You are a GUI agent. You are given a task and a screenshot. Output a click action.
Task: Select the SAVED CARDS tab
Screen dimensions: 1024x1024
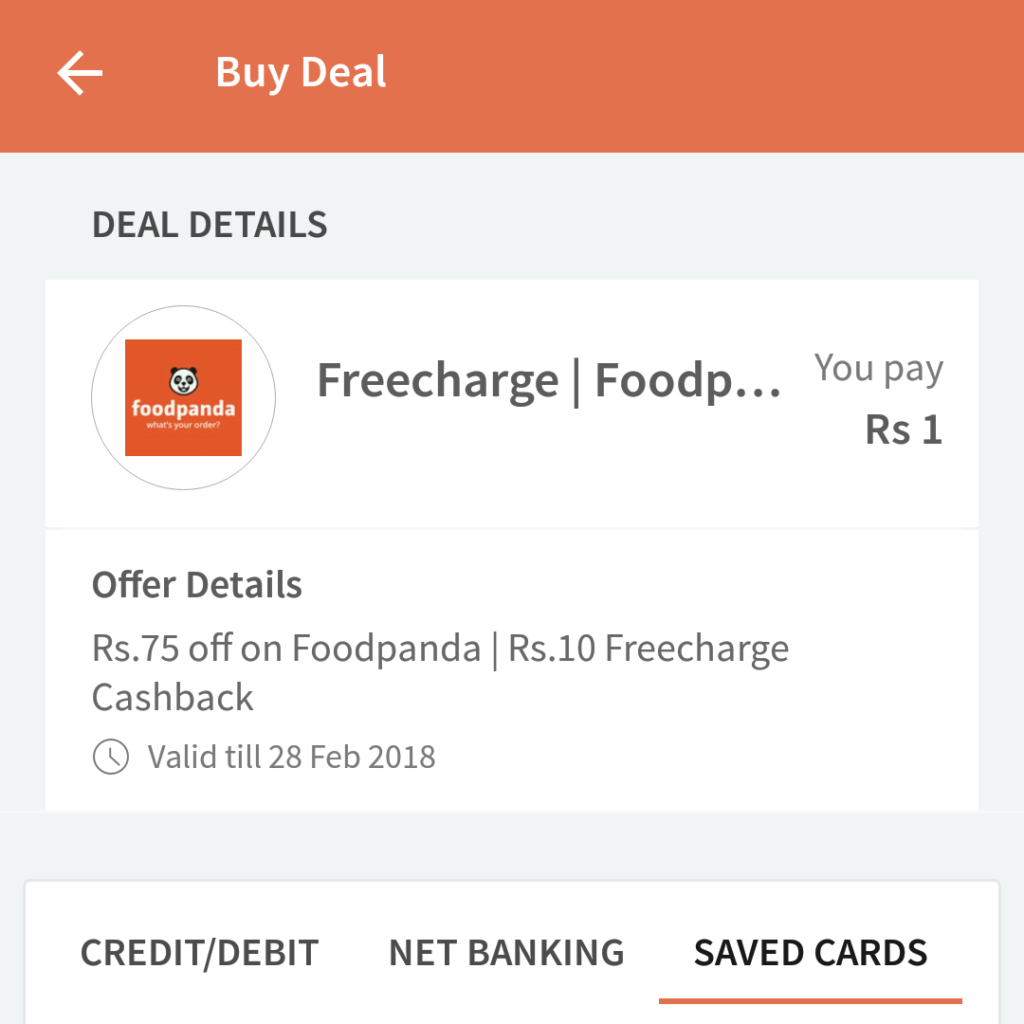tap(810, 953)
